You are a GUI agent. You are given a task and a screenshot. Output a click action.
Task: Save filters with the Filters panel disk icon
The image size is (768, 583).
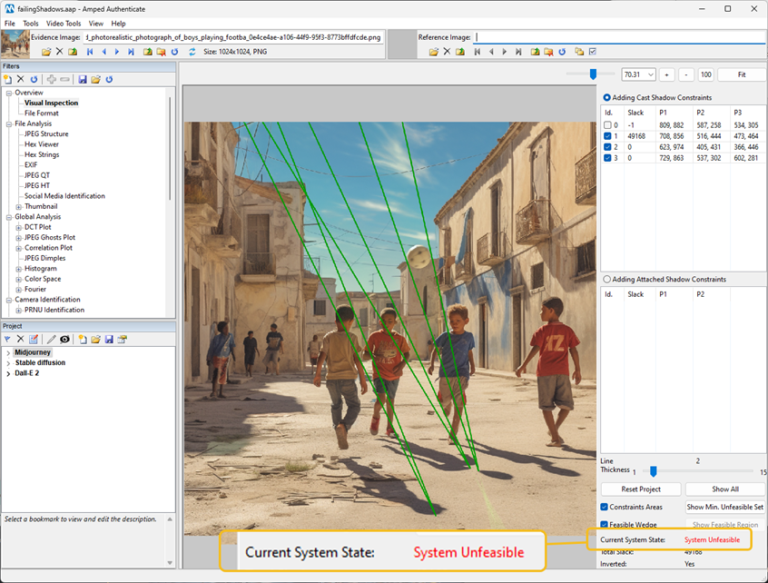[82, 79]
